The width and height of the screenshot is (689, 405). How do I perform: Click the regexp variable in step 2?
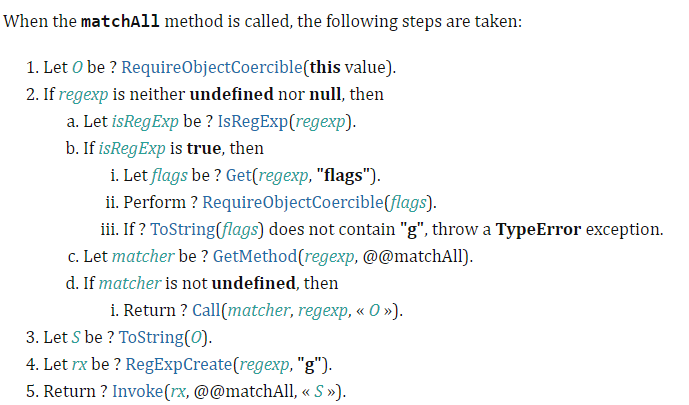(x=83, y=95)
